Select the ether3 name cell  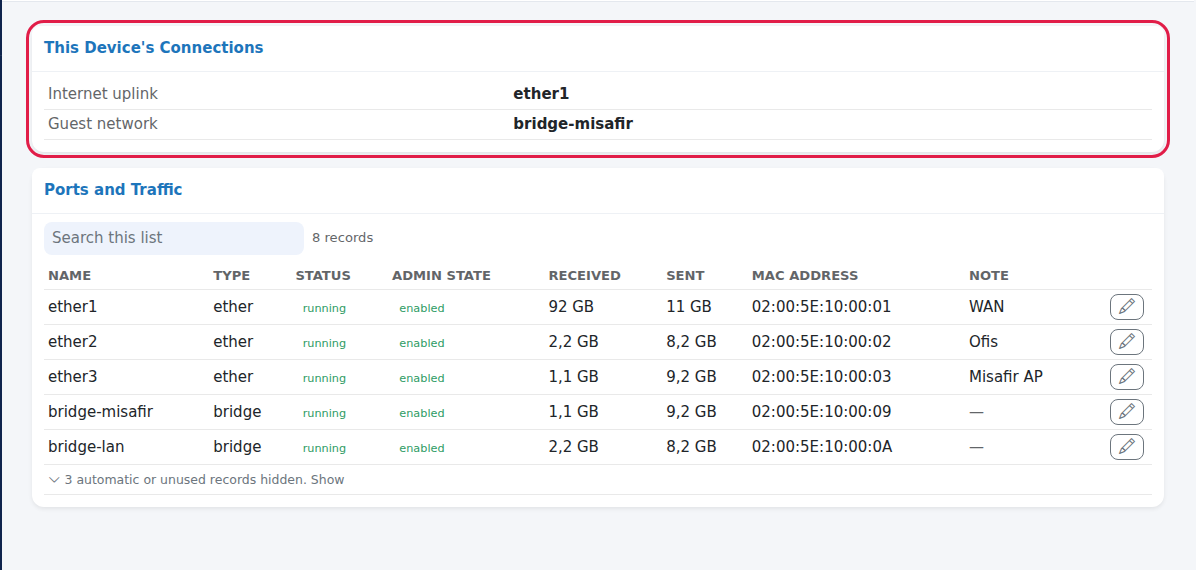coord(72,377)
